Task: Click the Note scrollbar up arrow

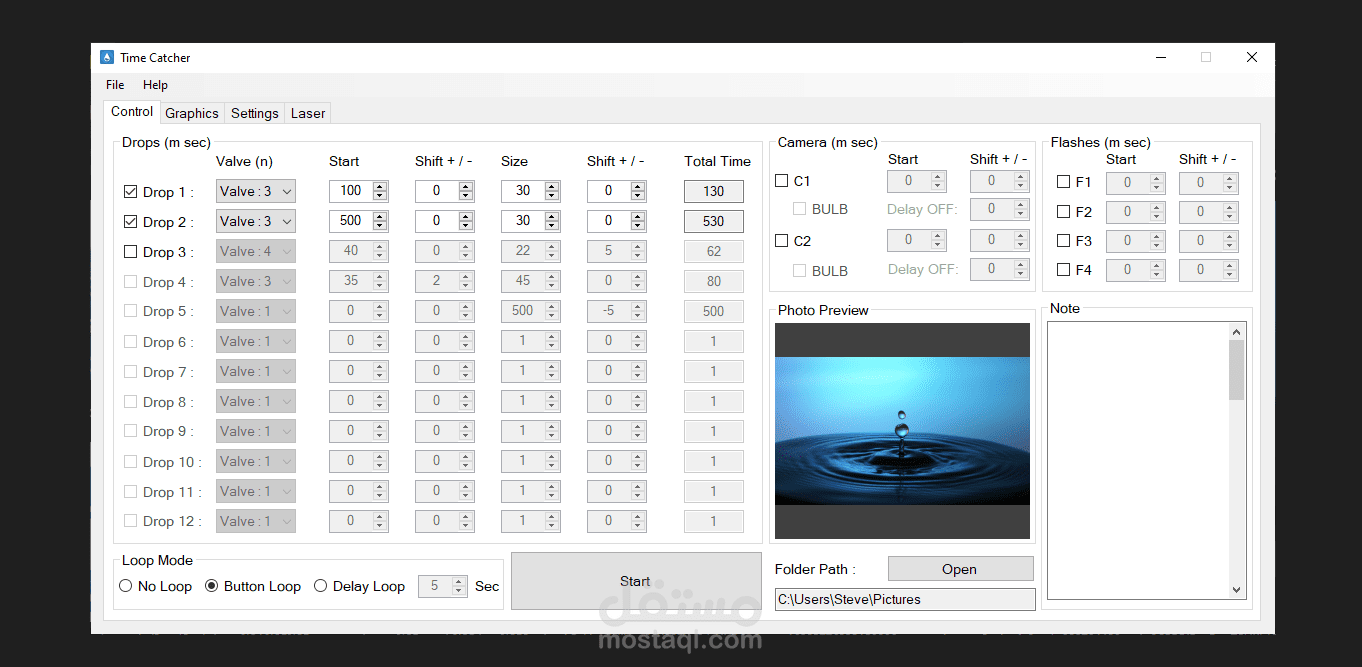Action: (x=1237, y=332)
